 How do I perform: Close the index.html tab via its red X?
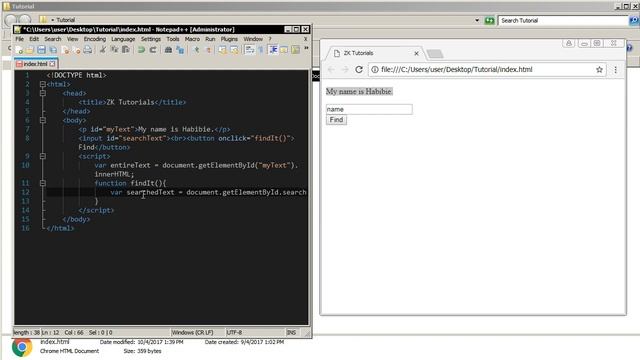pos(52,64)
